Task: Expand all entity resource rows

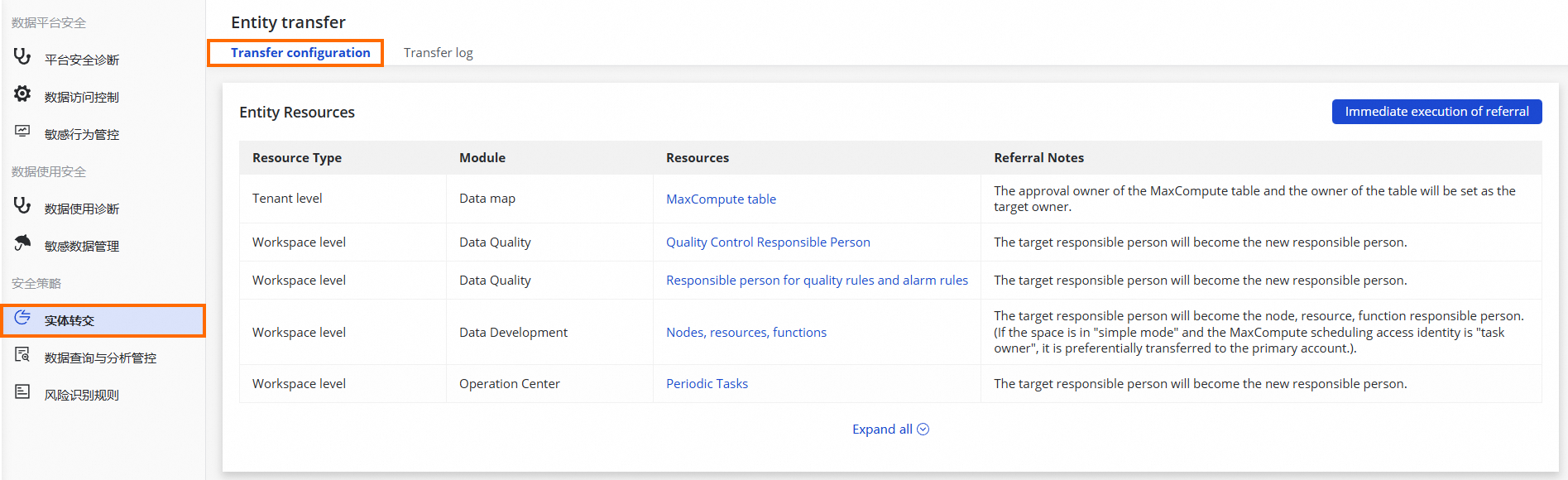Action: pyautogui.click(x=882, y=430)
